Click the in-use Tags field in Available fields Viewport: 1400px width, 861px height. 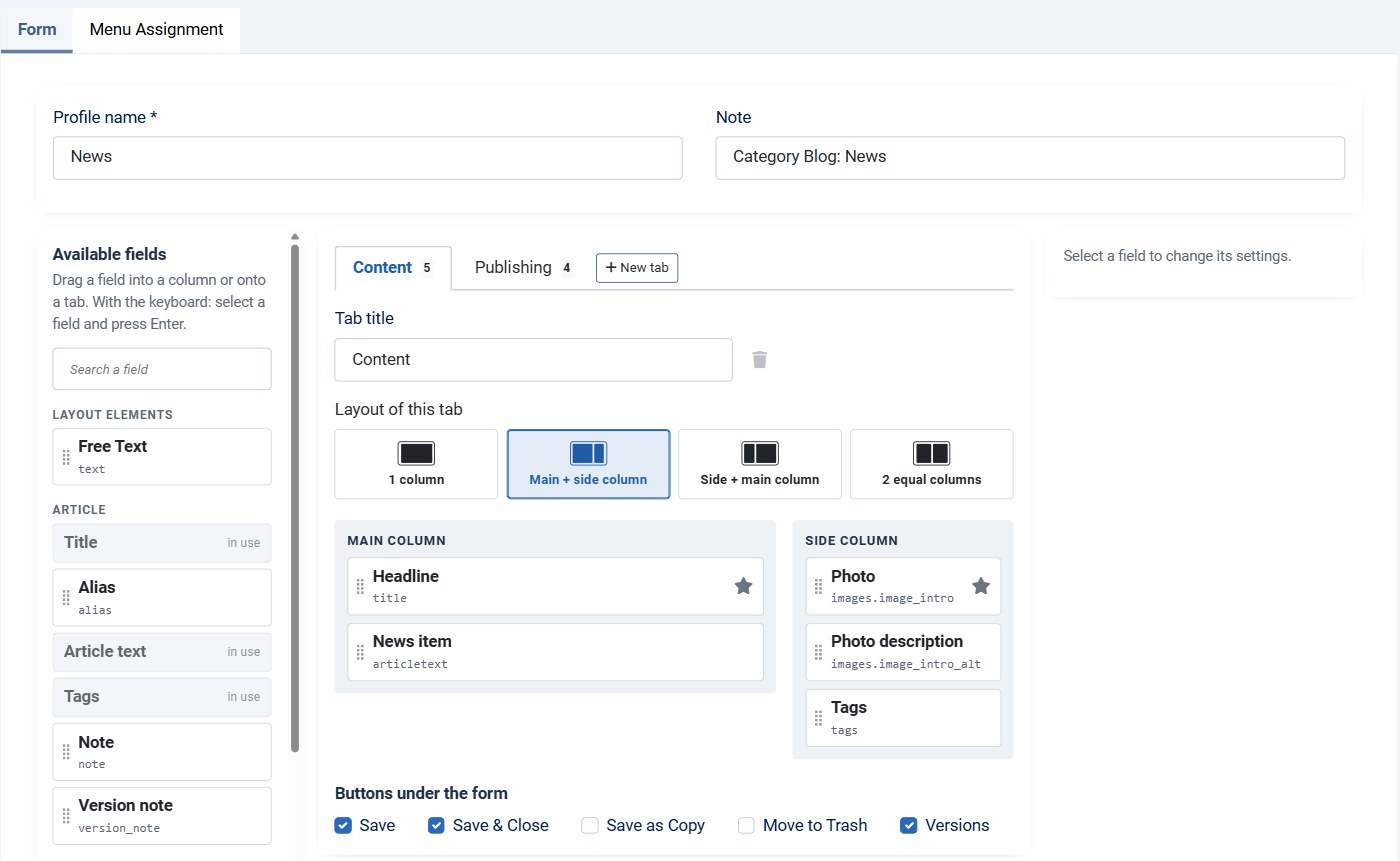point(162,697)
